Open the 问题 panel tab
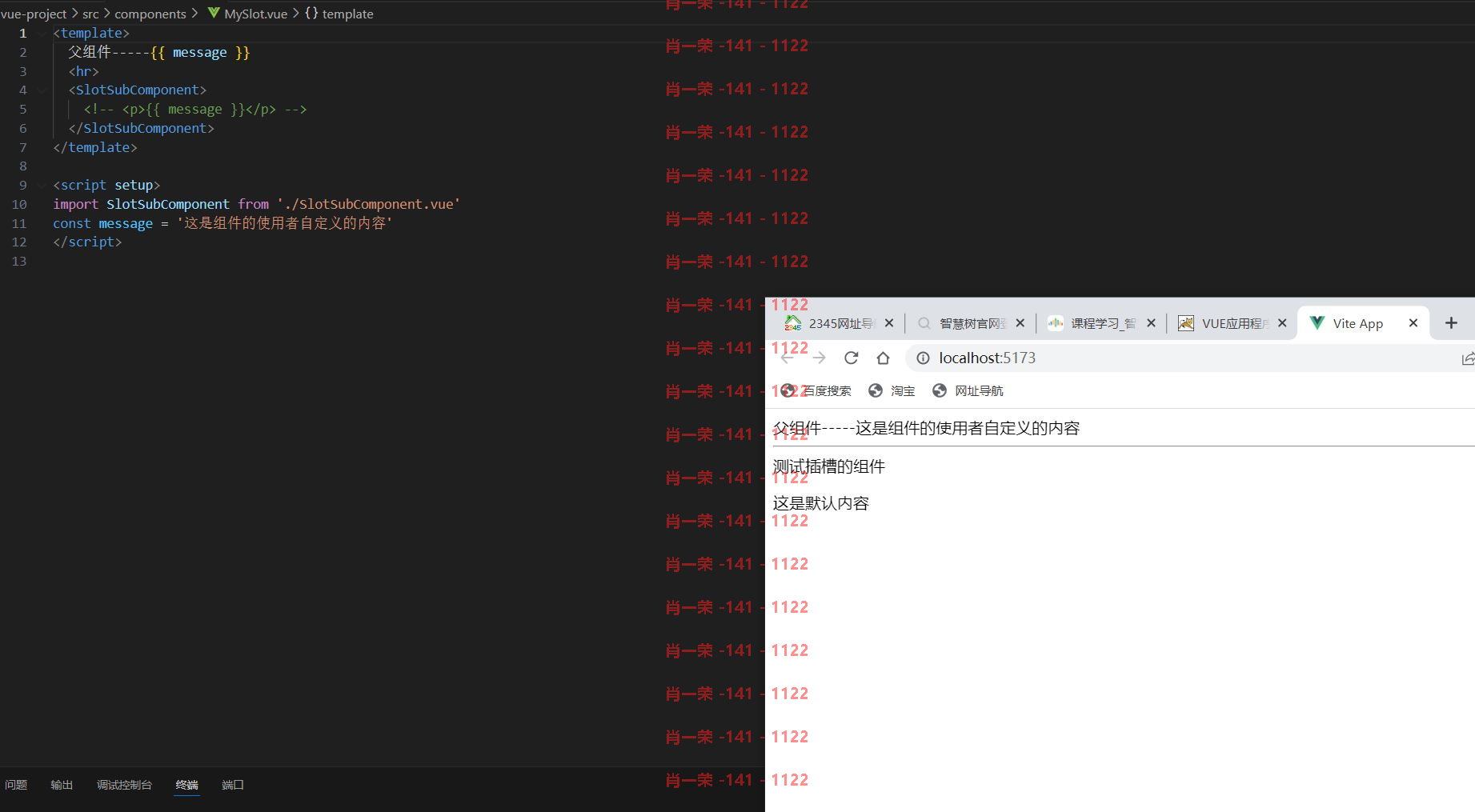The width and height of the screenshot is (1475, 812). point(16,785)
